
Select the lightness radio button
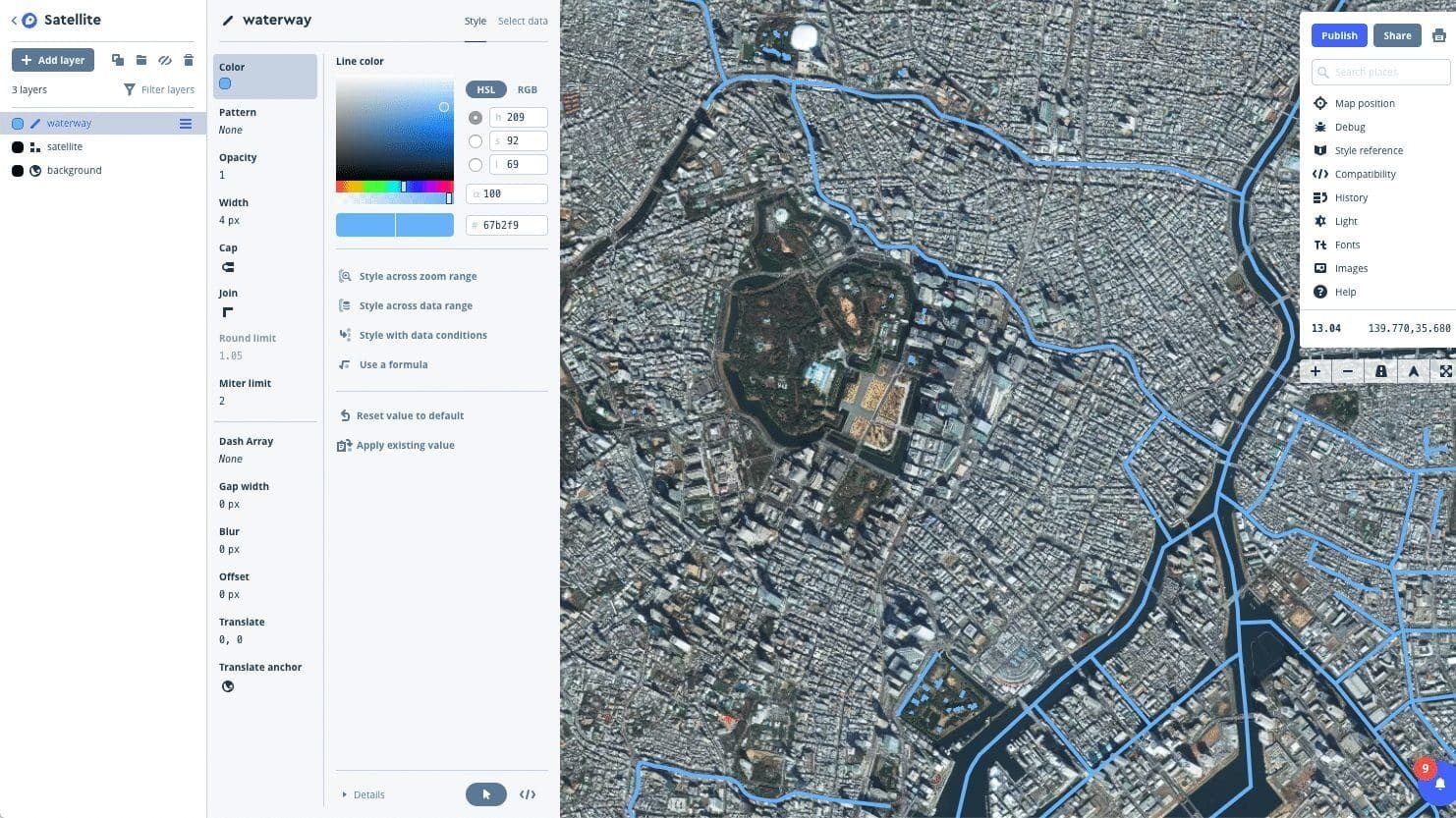(476, 165)
